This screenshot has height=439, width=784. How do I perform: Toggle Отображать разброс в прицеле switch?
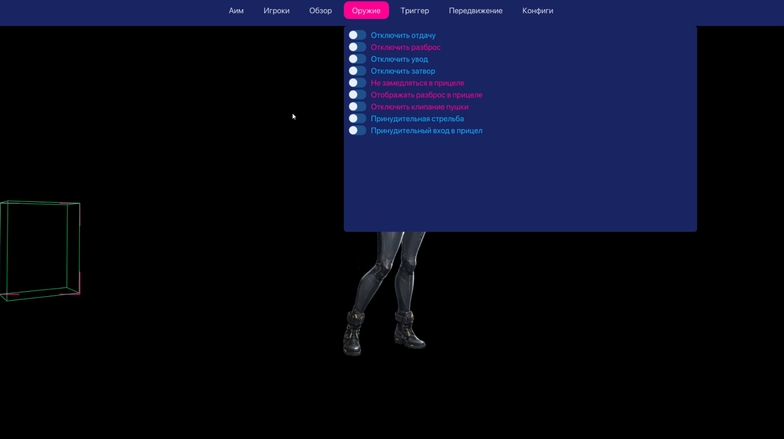[357, 95]
